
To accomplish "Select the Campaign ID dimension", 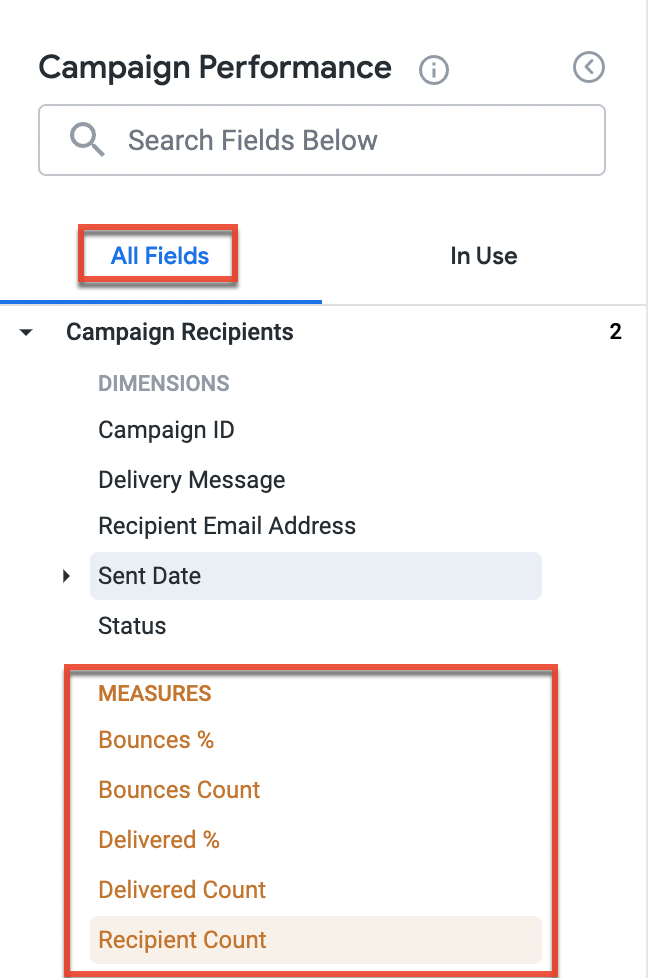I will tap(166, 430).
